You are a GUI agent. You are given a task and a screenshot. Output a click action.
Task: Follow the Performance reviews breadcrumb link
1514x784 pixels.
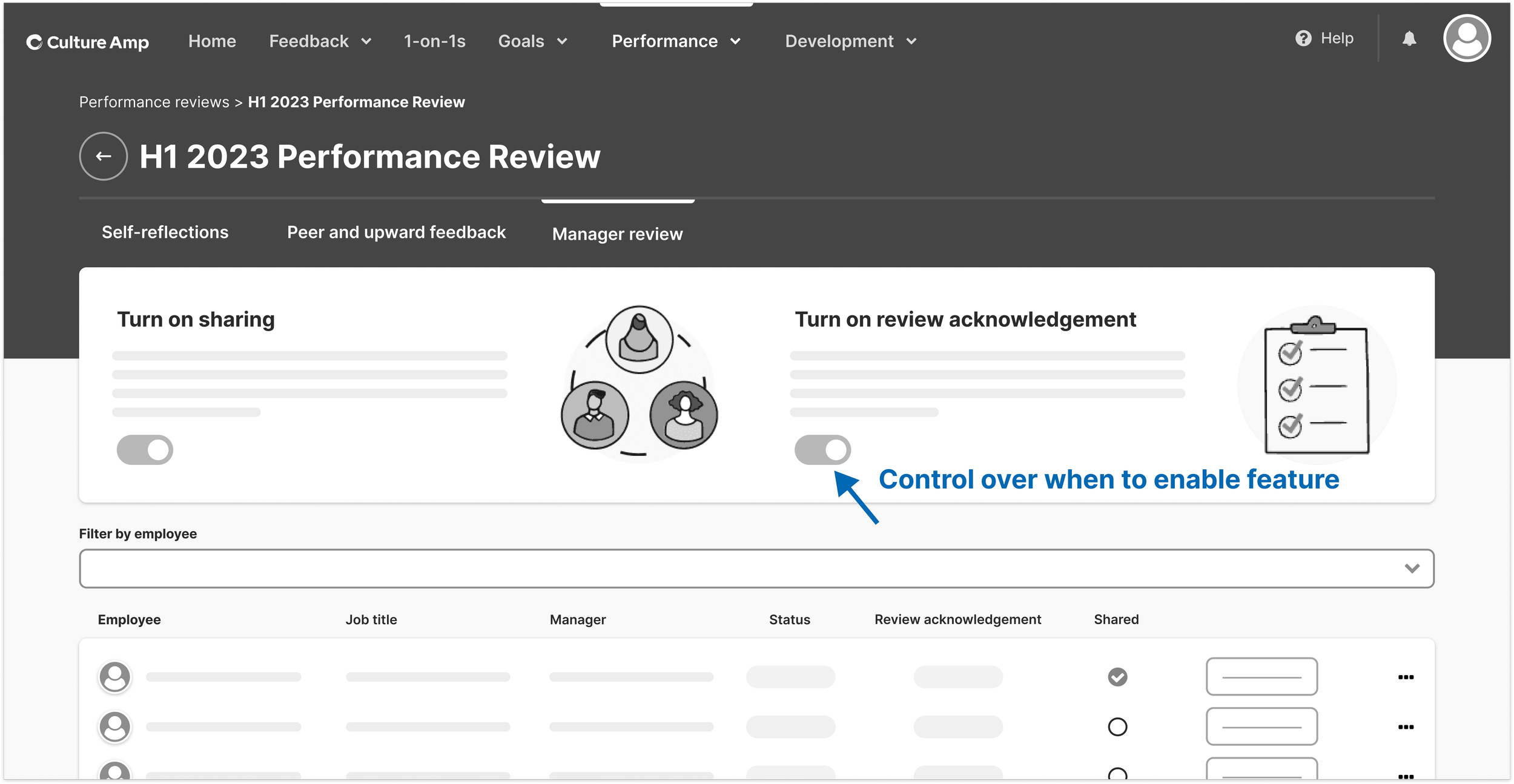pos(154,102)
